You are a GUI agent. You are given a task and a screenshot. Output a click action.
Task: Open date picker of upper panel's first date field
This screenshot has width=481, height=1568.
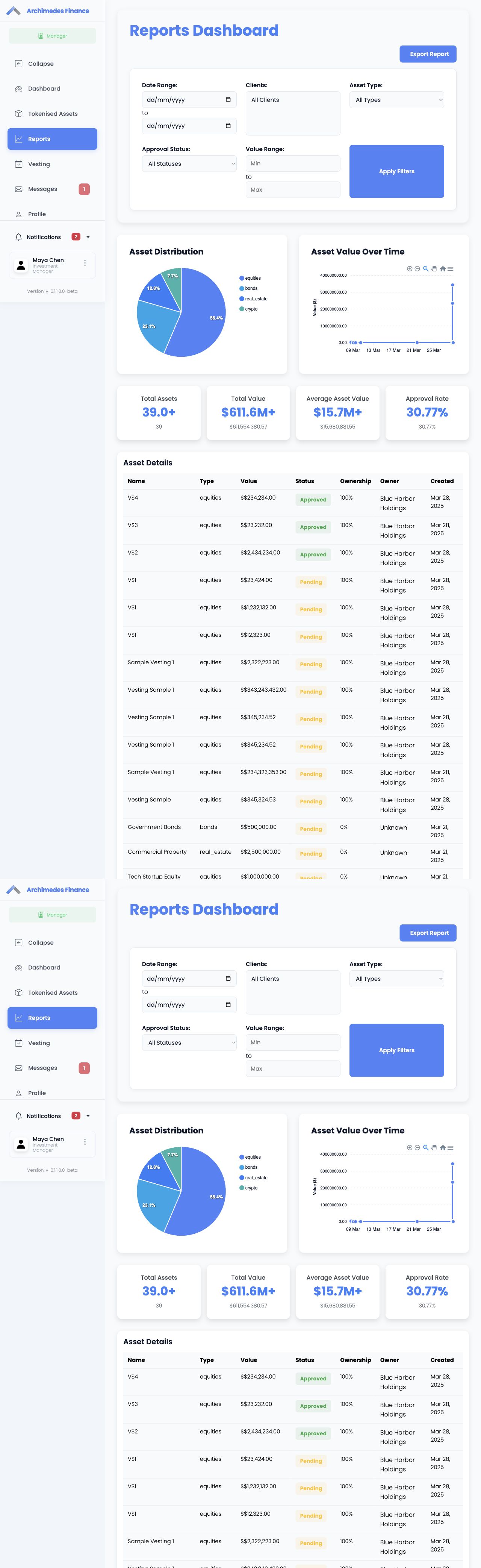[x=228, y=100]
